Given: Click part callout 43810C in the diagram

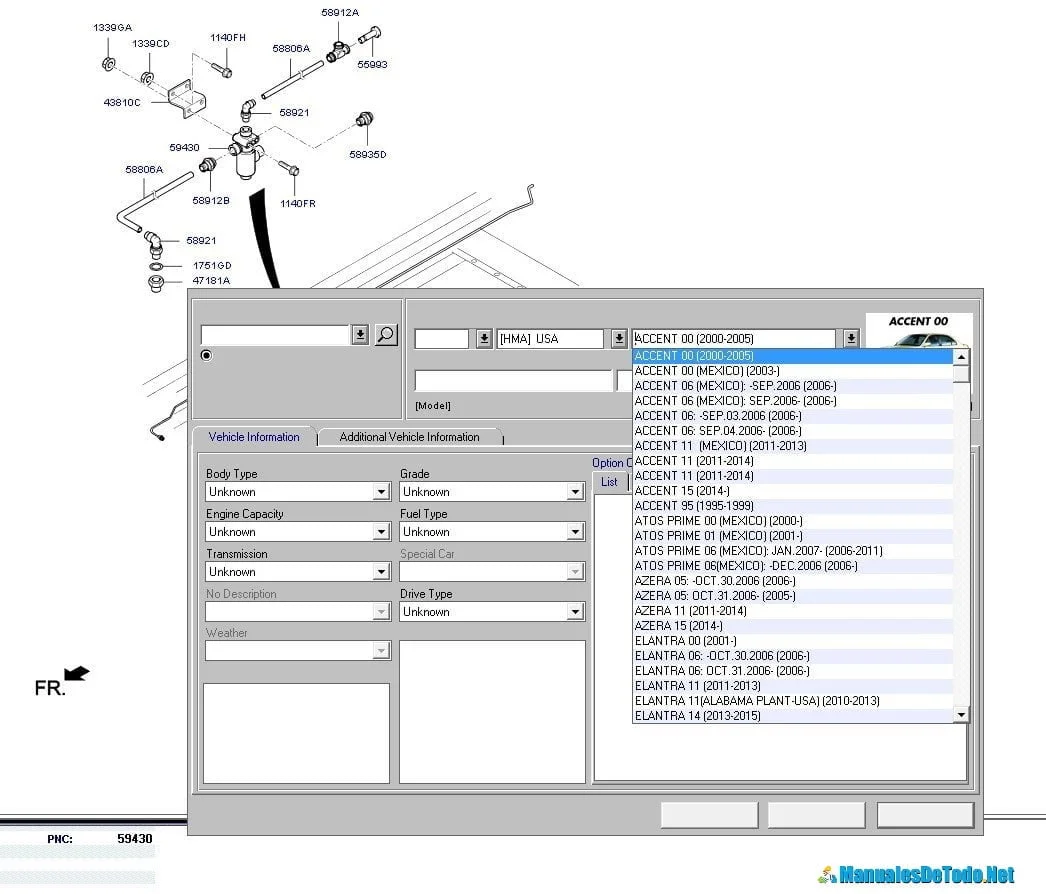Looking at the screenshot, I should (122, 102).
